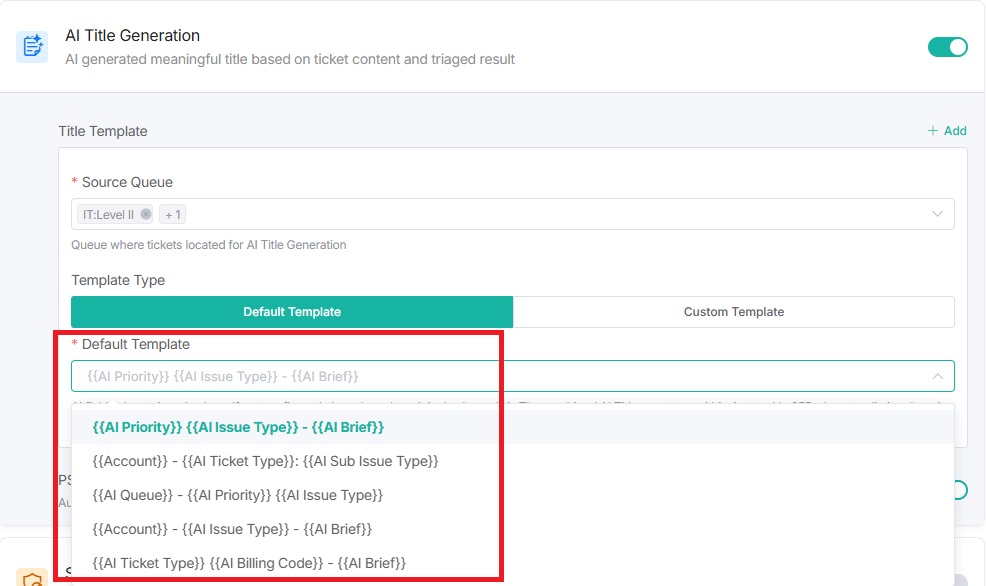Screen dimensions: 986x586
Task: Click inside the Source Queue input area
Action: [x=550, y=214]
